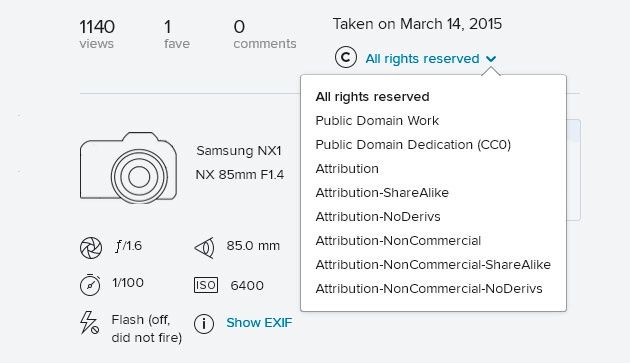This screenshot has height=363, width=630.
Task: Open the All rights reserved license dropdown
Action: (x=431, y=59)
